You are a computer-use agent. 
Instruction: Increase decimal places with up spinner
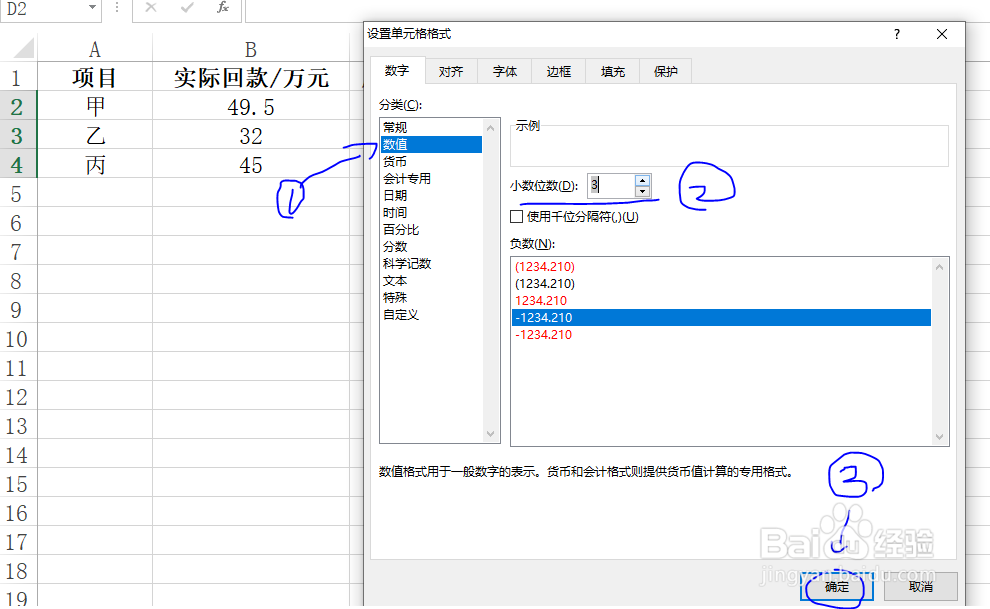click(642, 180)
